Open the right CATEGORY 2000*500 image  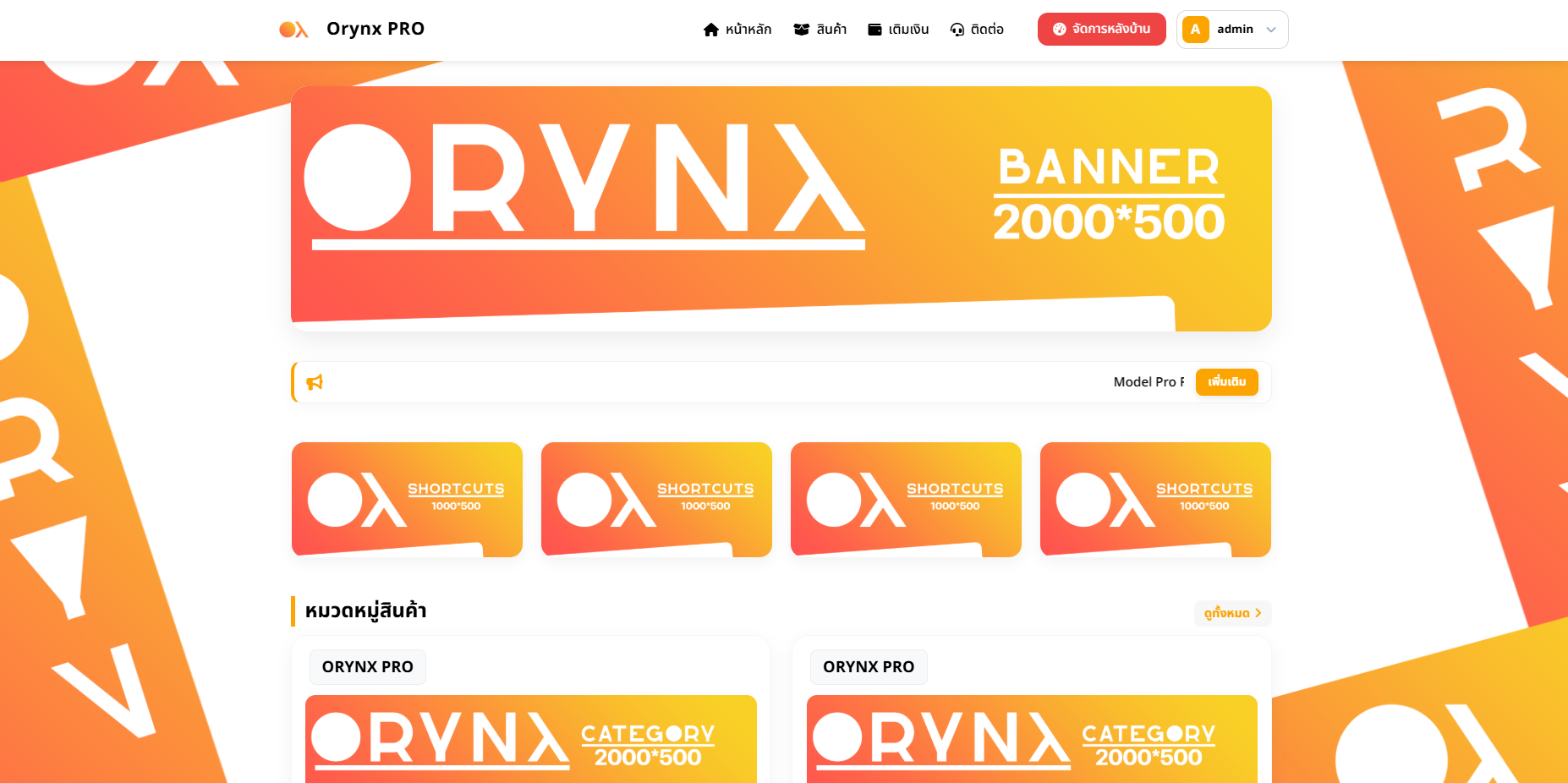pos(1032,739)
